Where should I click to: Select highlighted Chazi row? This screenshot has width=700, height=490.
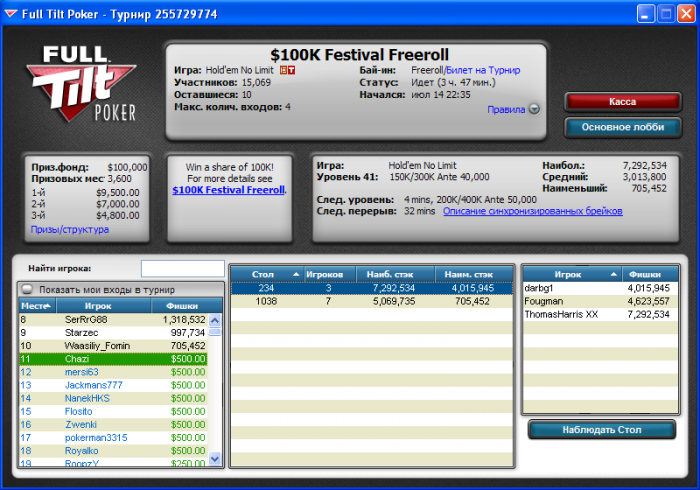tap(113, 359)
